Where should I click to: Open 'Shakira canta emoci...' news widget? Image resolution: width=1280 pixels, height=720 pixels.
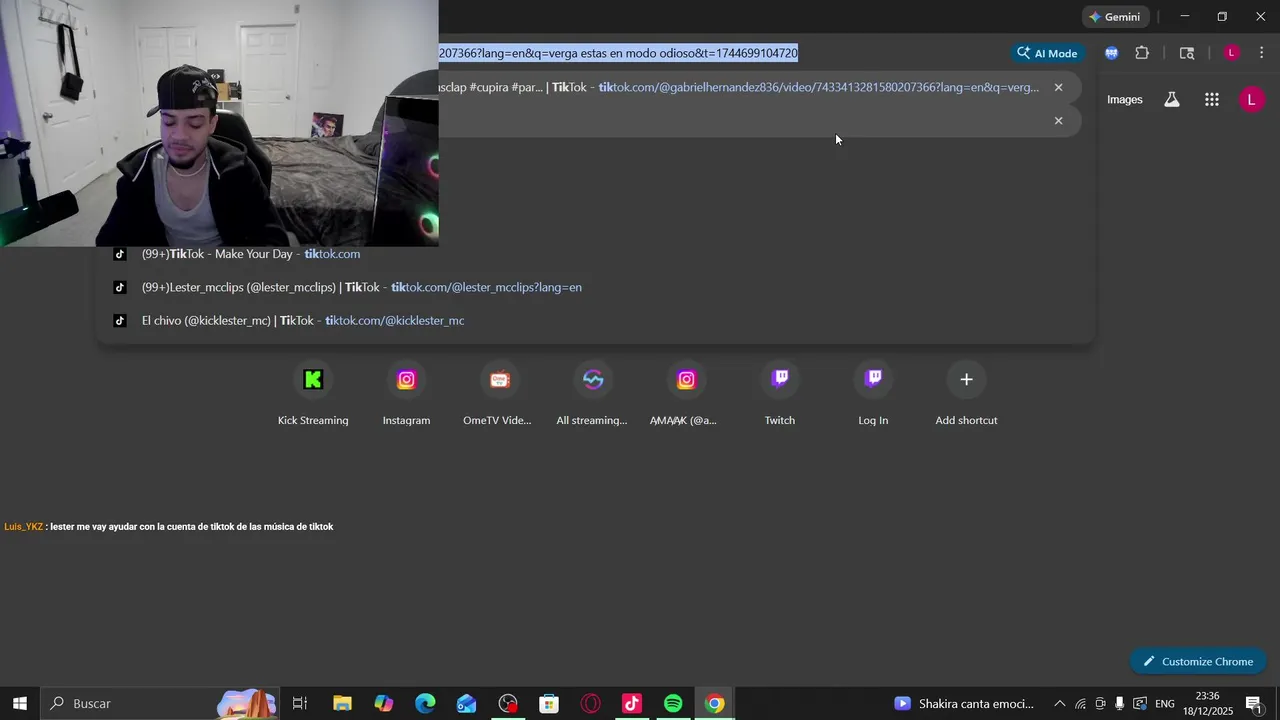(x=964, y=703)
